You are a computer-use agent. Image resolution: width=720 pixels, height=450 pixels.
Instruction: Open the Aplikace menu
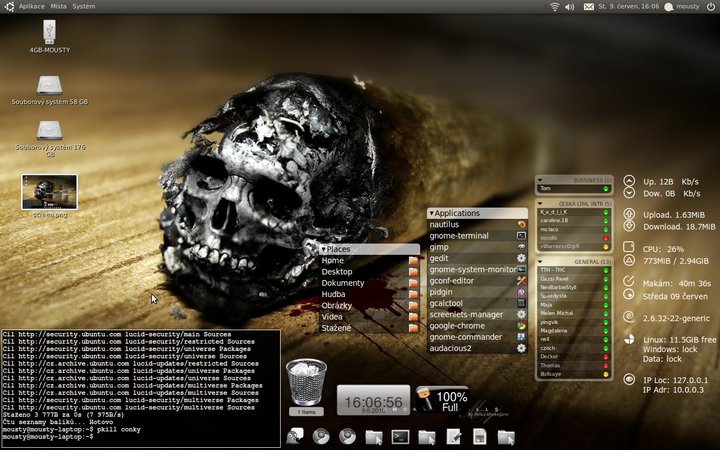click(31, 6)
